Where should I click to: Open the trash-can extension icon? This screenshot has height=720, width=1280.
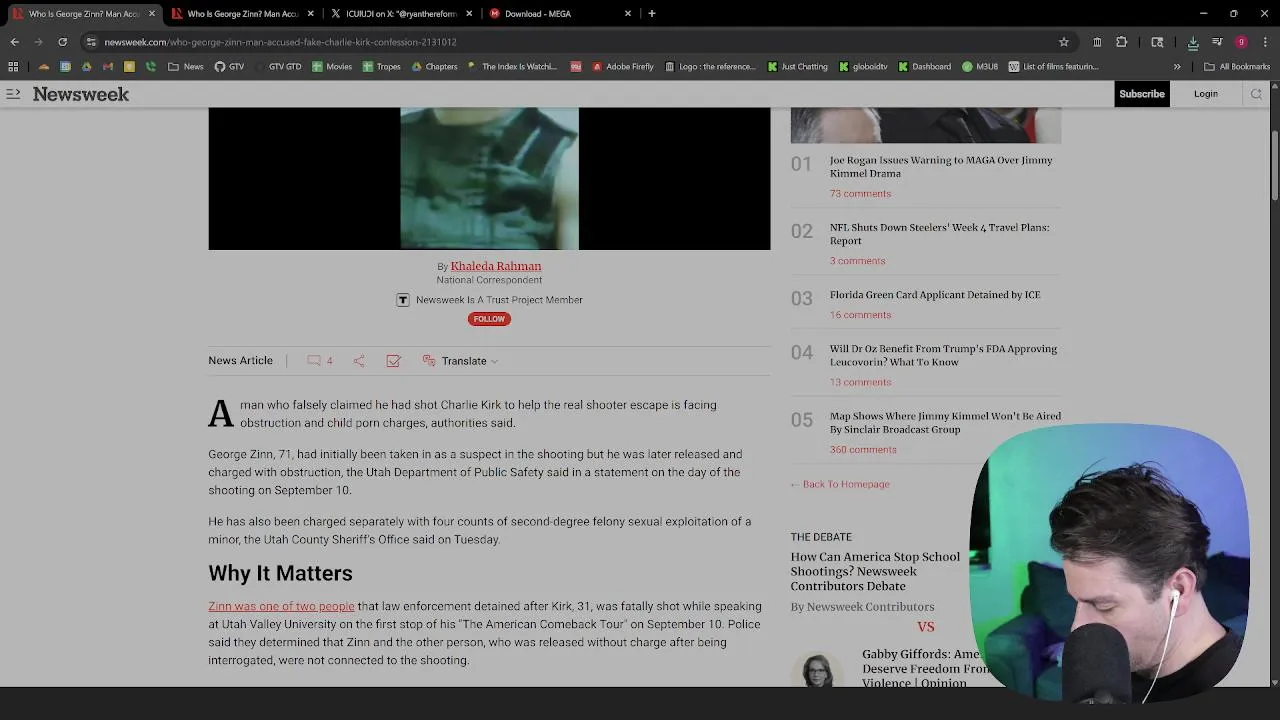pos(1097,42)
